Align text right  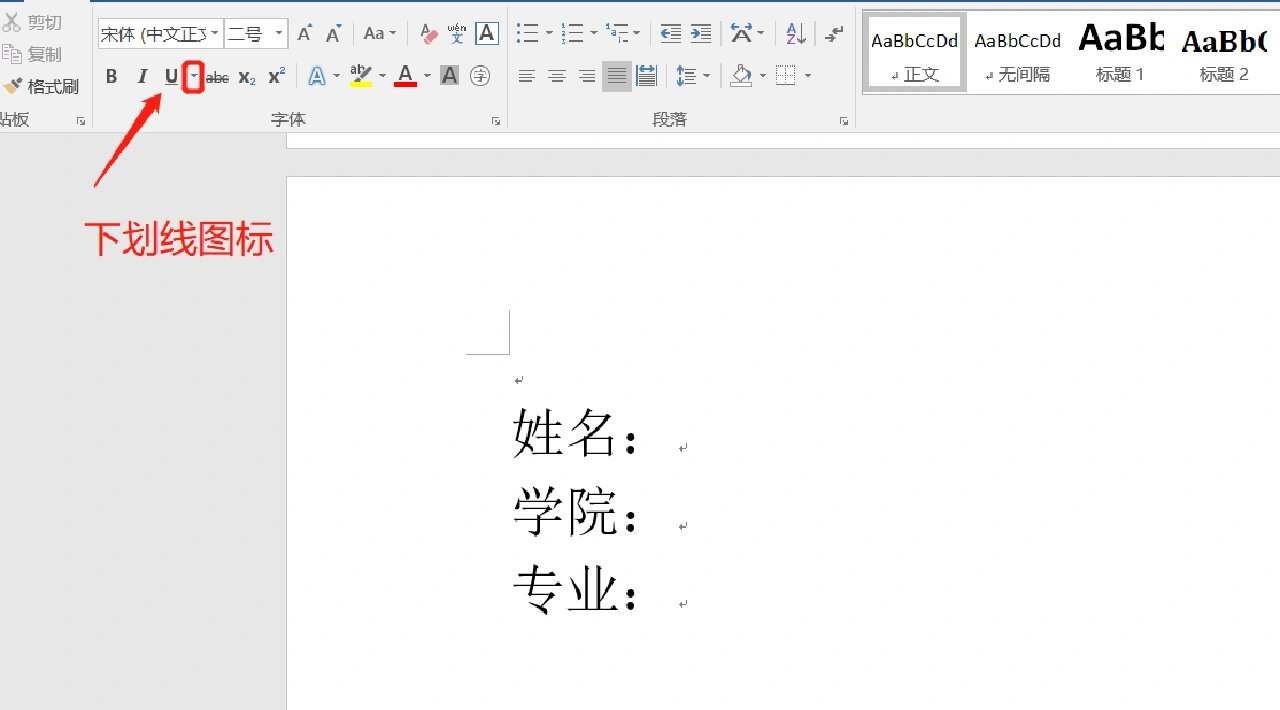587,76
